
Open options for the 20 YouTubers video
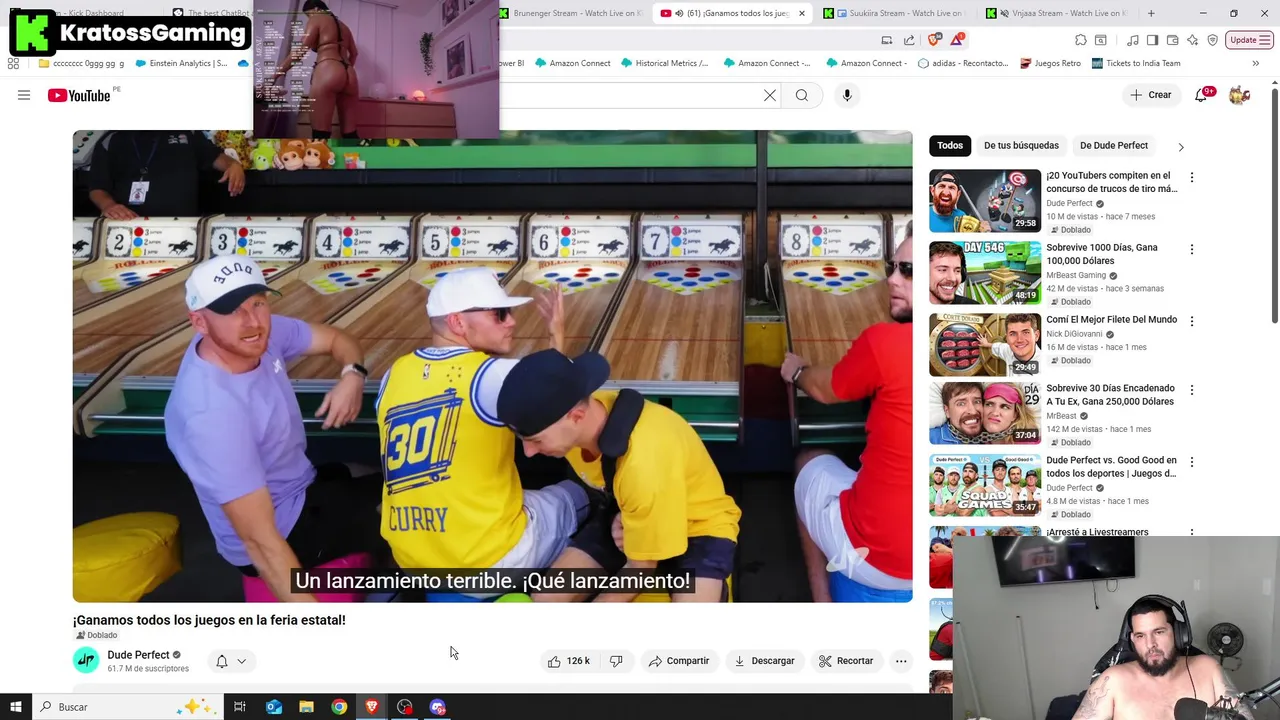[1191, 177]
